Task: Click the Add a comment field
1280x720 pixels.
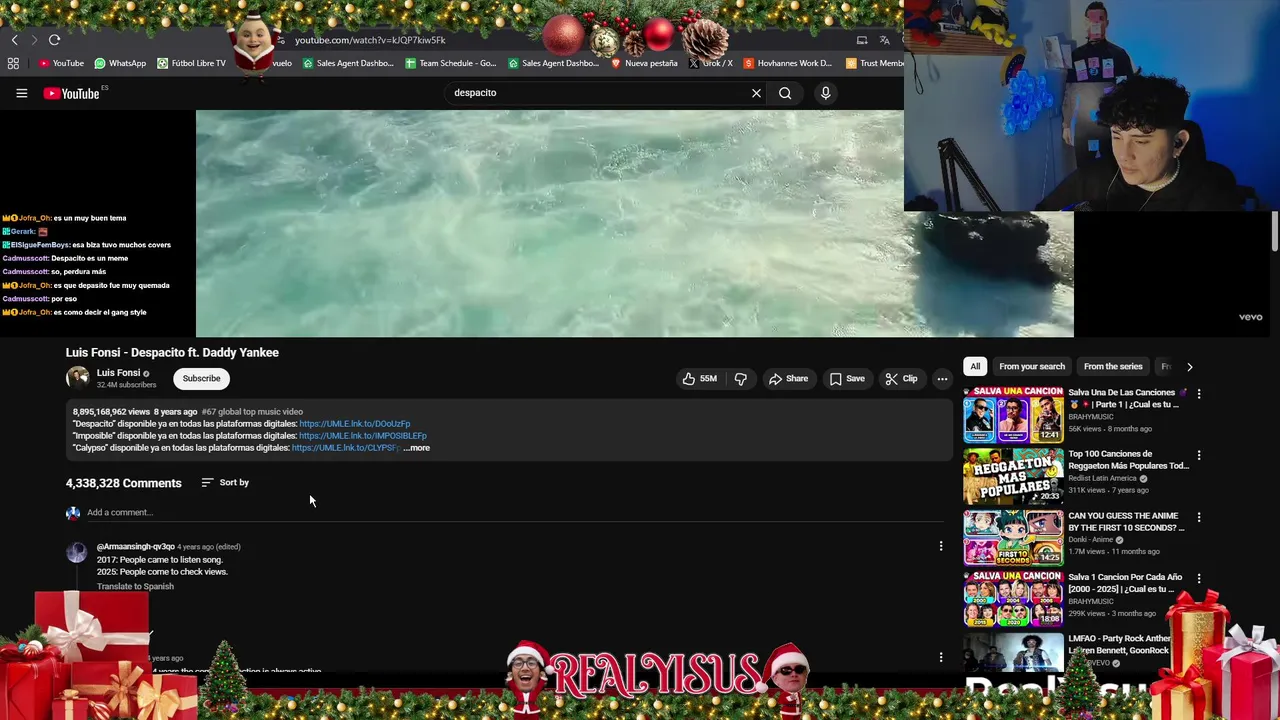Action: (515, 513)
